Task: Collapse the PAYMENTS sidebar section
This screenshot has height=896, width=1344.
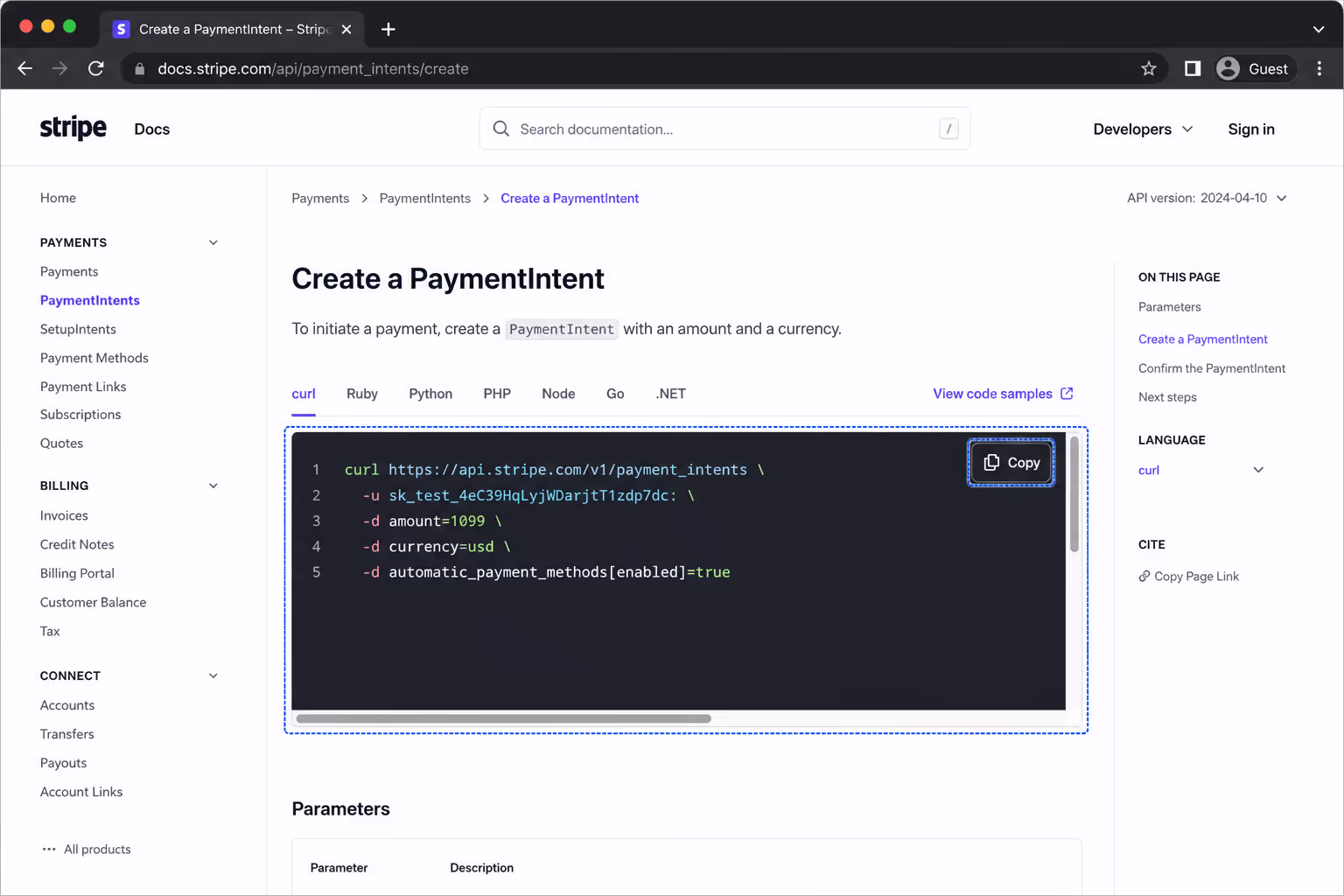Action: (213, 242)
